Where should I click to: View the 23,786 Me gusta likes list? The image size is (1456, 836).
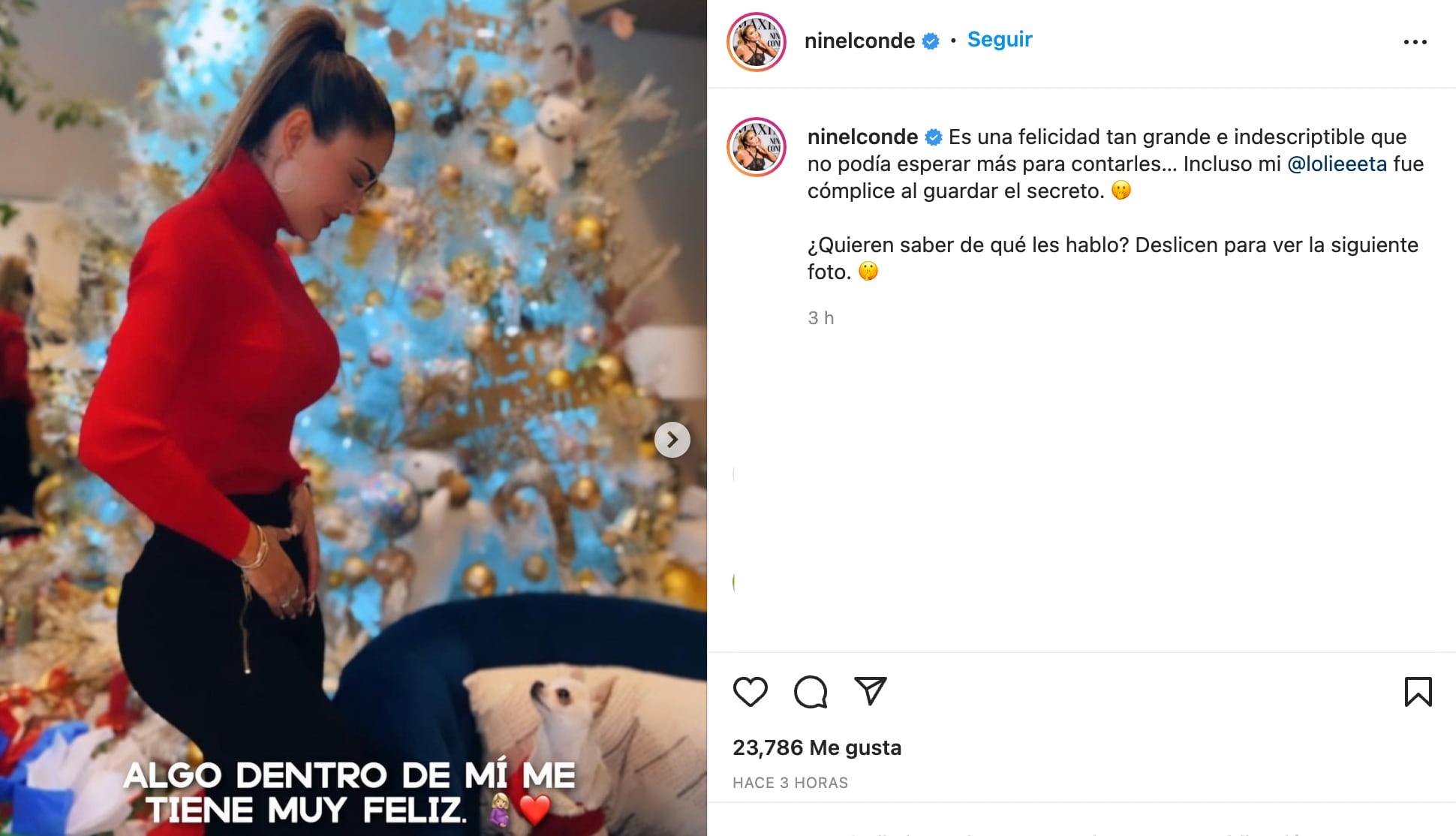[817, 747]
